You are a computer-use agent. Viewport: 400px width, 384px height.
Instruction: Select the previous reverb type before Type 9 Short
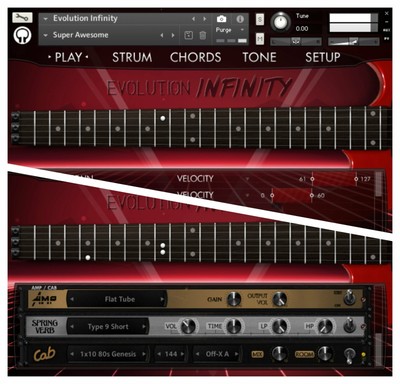(x=72, y=327)
